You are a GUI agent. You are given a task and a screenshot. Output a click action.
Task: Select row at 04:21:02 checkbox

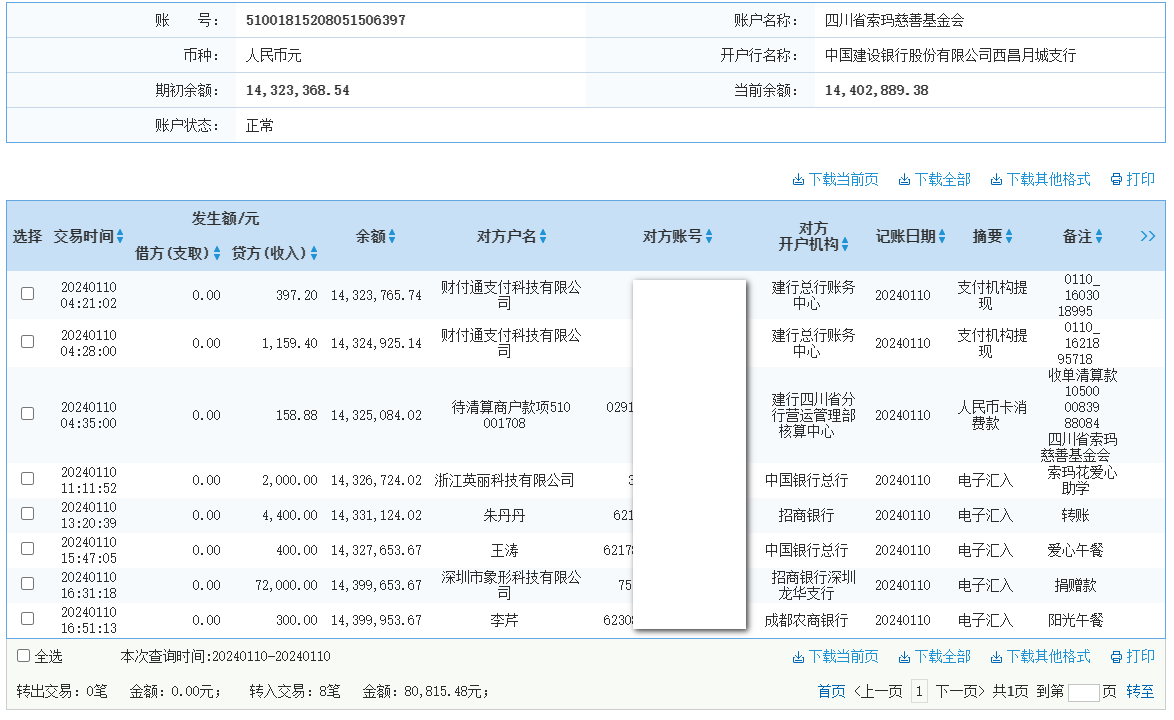click(28, 293)
